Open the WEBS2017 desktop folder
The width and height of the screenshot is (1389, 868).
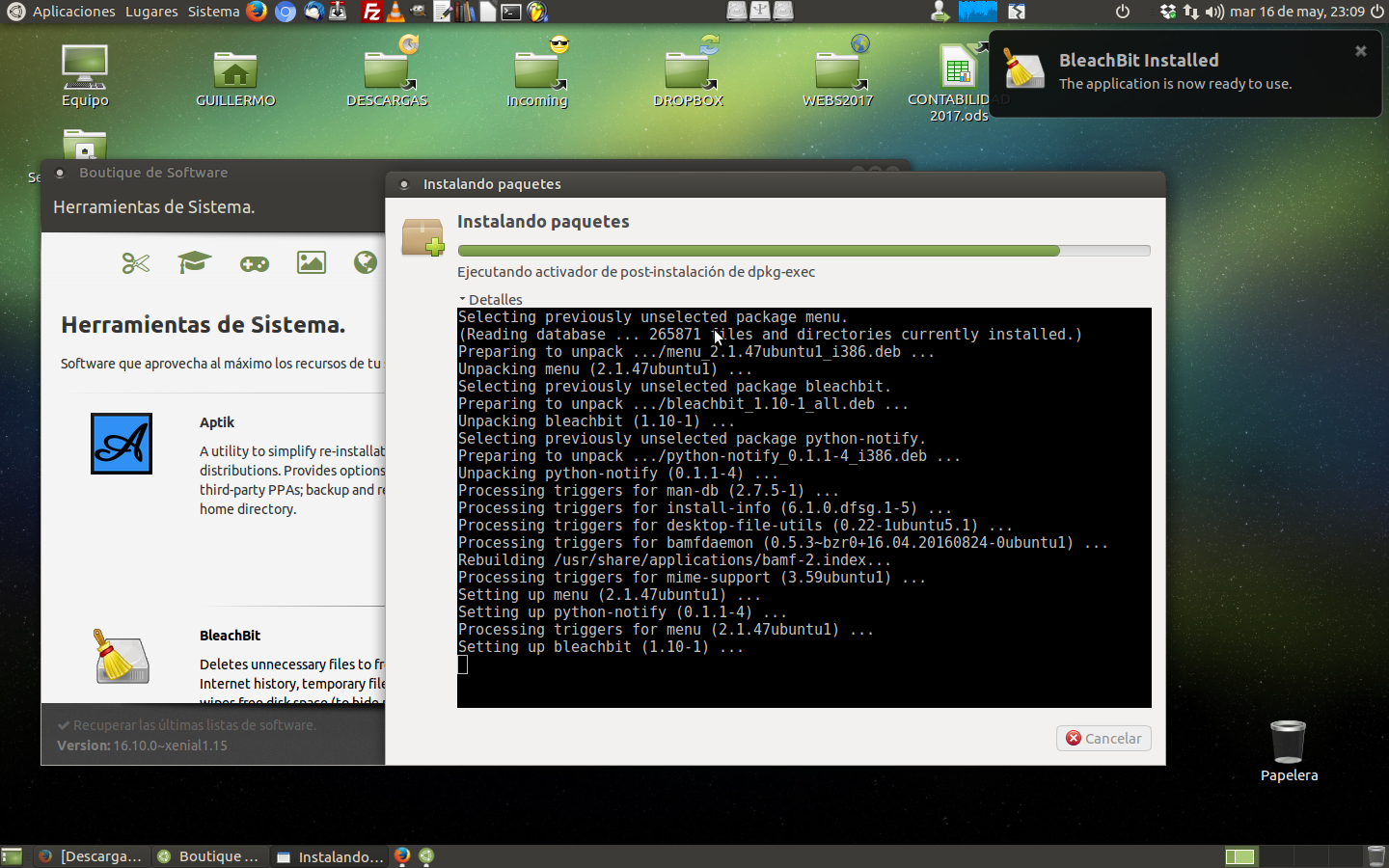[x=837, y=74]
